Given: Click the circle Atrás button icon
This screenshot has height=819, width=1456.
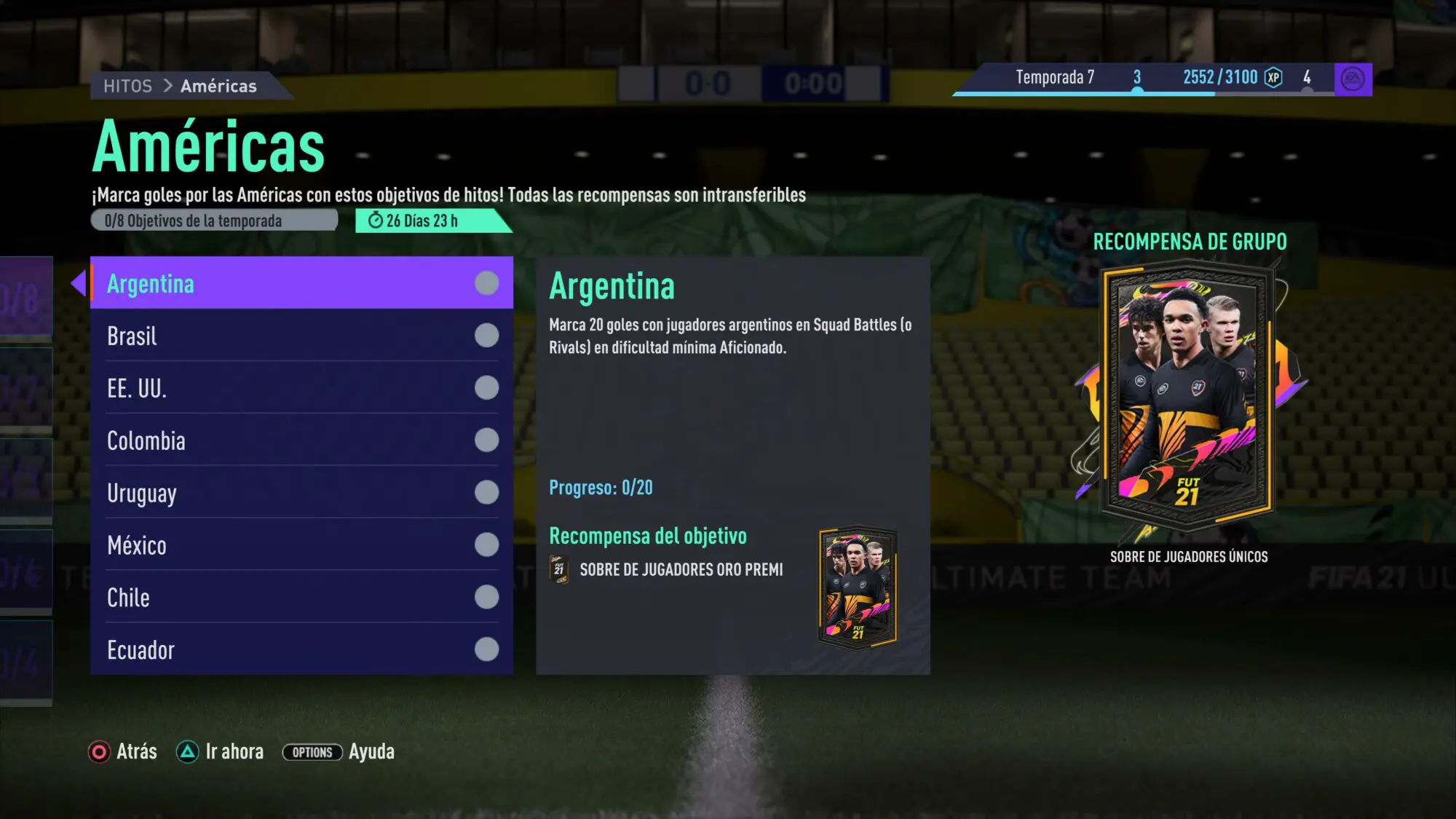Looking at the screenshot, I should point(99,752).
